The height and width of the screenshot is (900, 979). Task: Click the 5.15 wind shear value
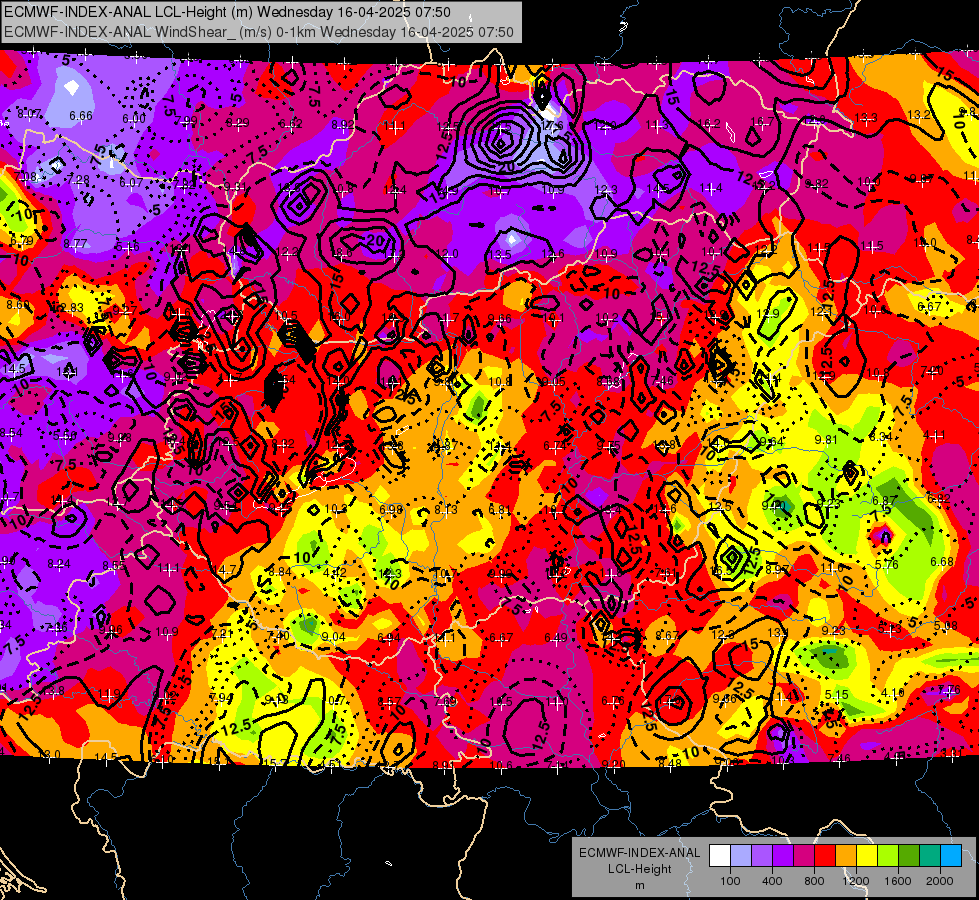point(837,694)
